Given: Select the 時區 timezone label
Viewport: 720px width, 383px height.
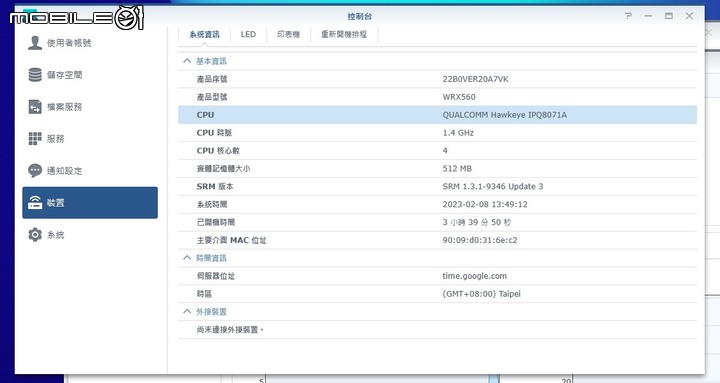Looking at the screenshot, I should pos(204,294).
